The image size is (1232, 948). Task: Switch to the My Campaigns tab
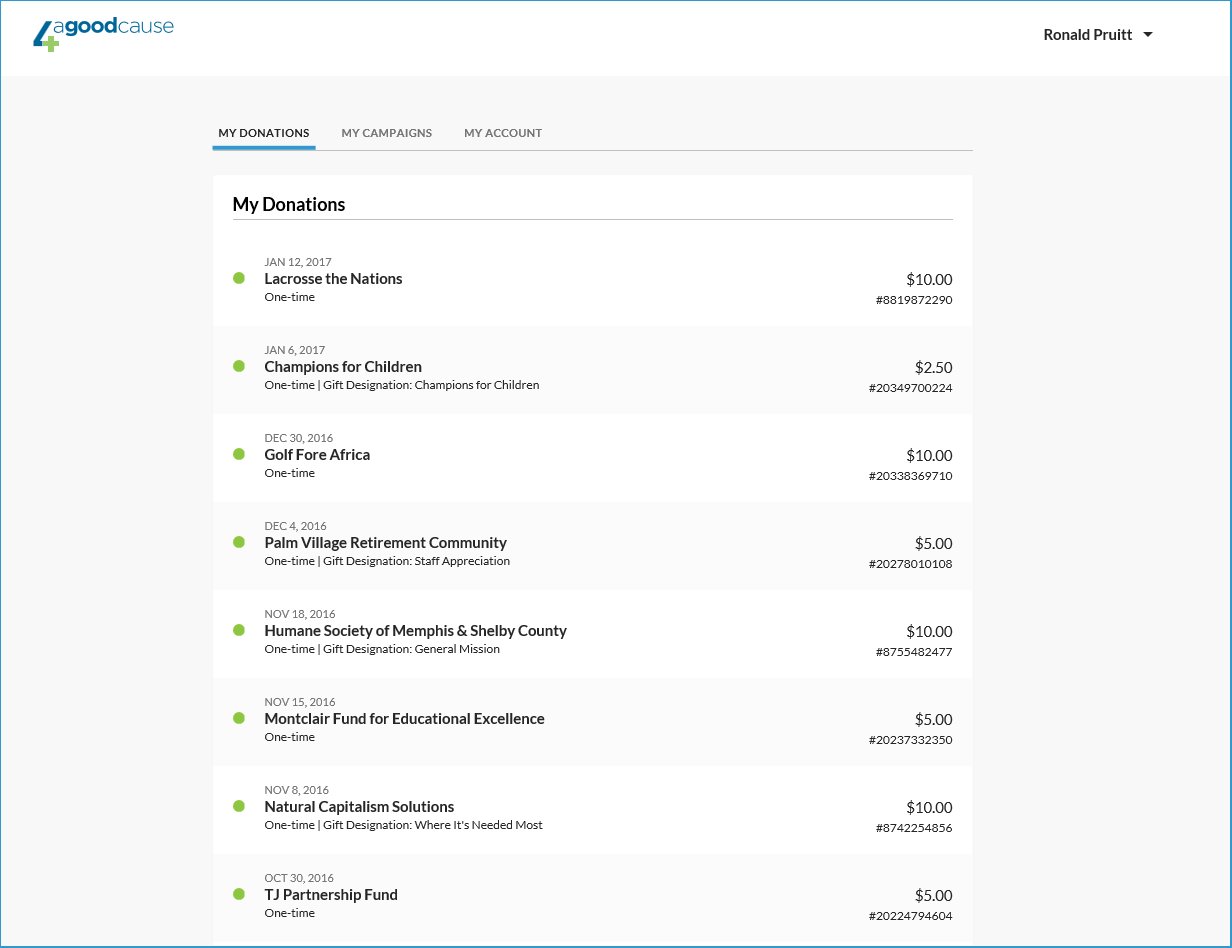386,133
